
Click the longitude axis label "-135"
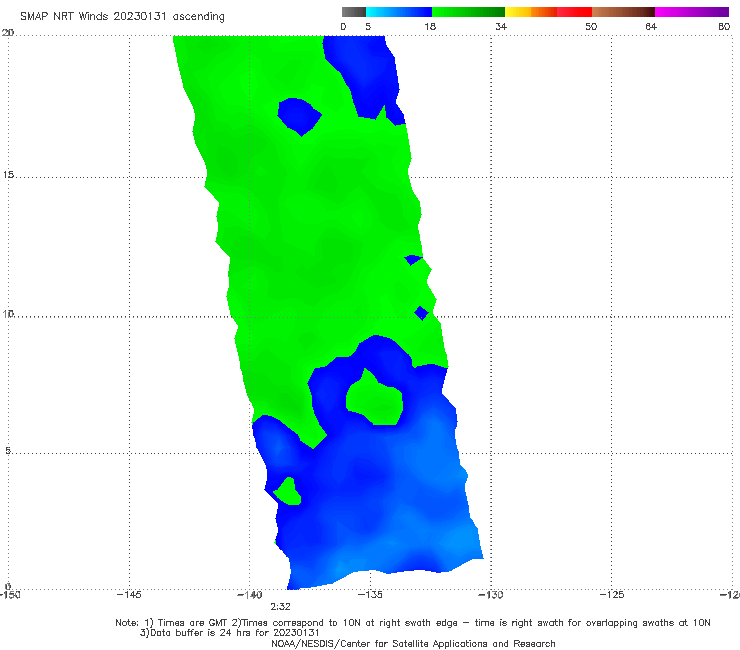coord(370,595)
